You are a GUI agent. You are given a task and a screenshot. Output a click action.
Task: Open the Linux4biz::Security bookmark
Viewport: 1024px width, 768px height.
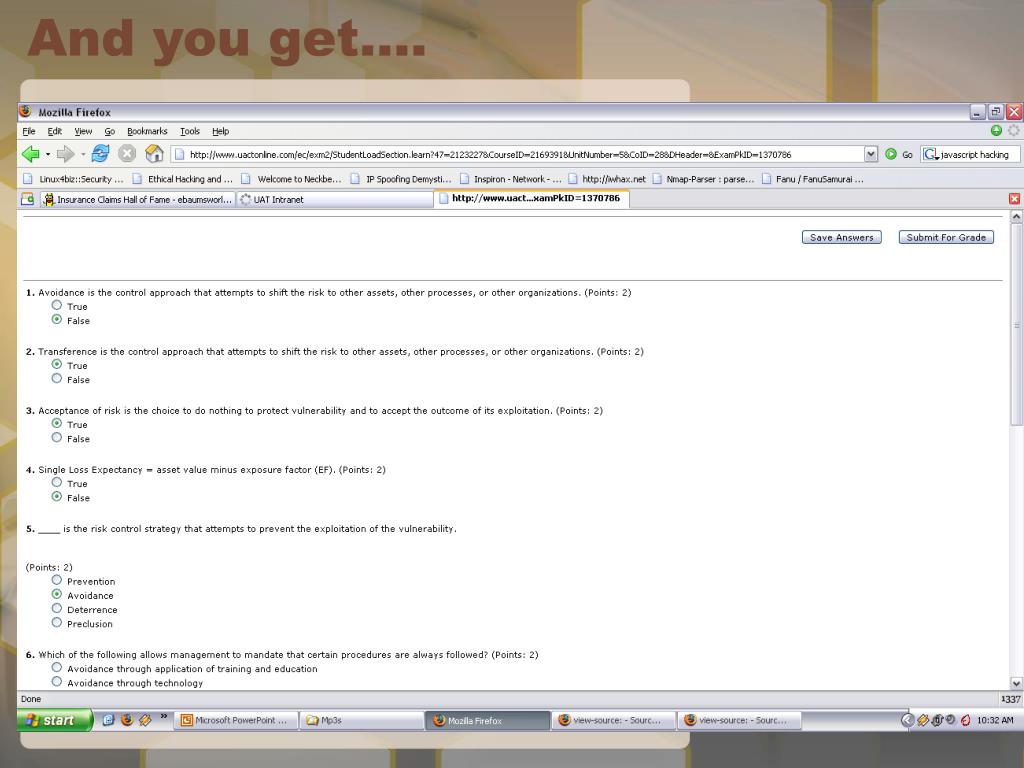coord(73,179)
